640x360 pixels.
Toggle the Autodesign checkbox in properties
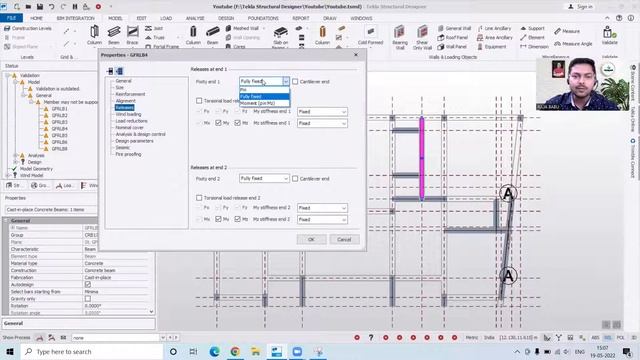click(88, 284)
